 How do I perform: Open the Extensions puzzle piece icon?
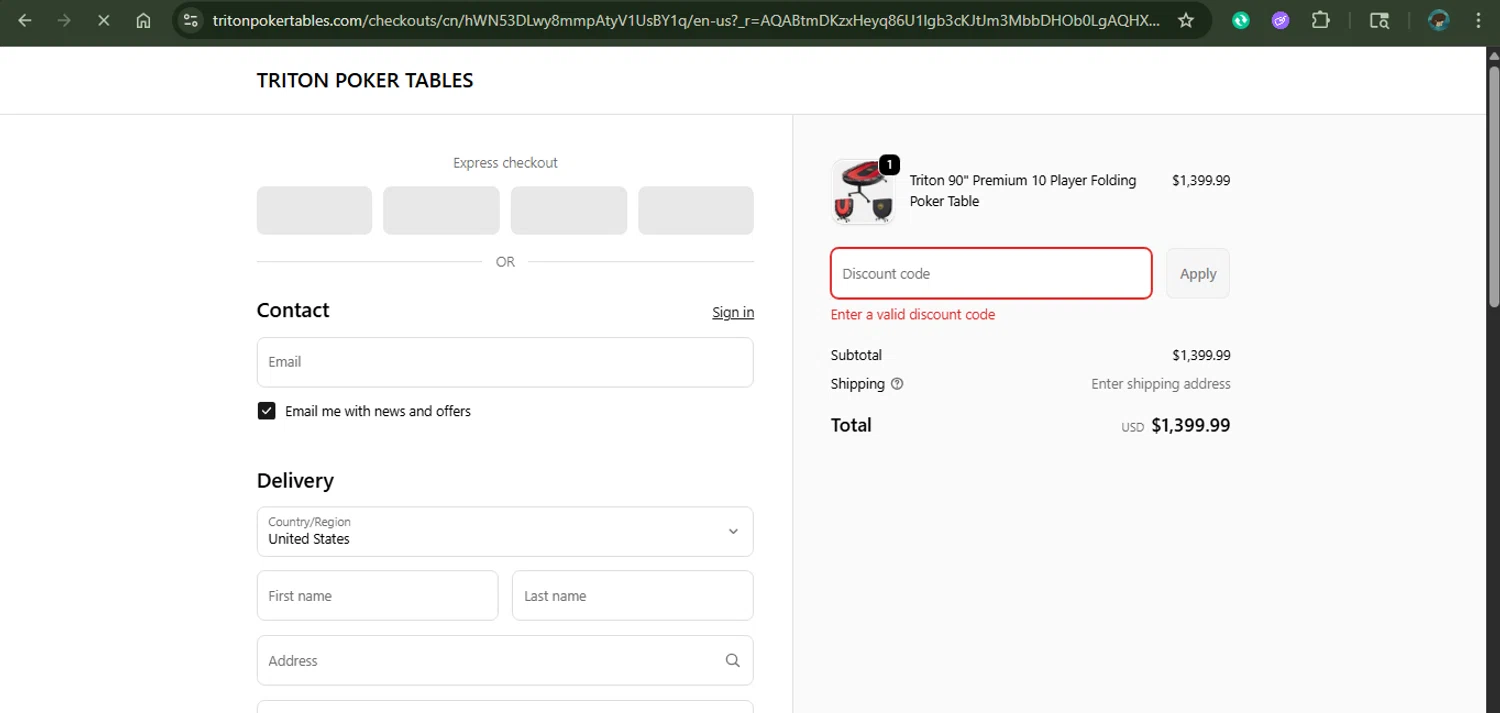(1321, 20)
